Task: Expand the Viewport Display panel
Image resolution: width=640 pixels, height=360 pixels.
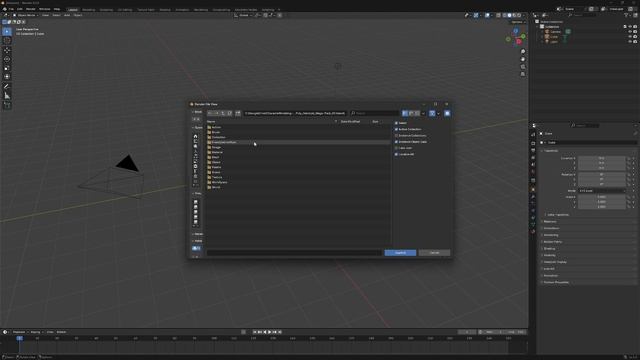Action: (555, 262)
